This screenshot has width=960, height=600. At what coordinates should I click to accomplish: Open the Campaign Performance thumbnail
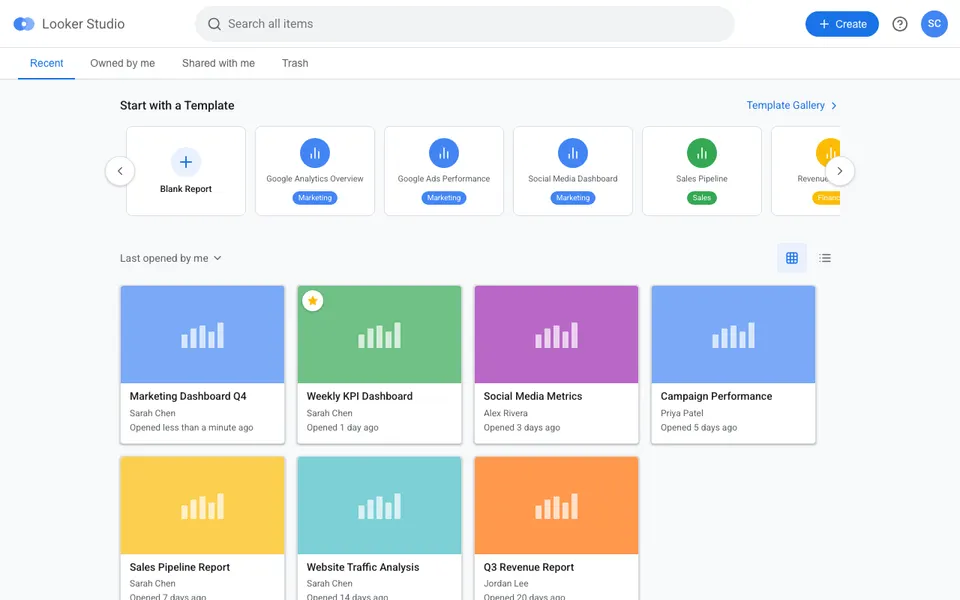coord(733,334)
